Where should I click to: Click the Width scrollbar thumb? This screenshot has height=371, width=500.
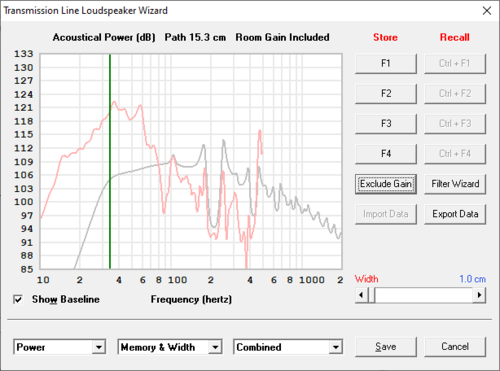tap(371, 295)
